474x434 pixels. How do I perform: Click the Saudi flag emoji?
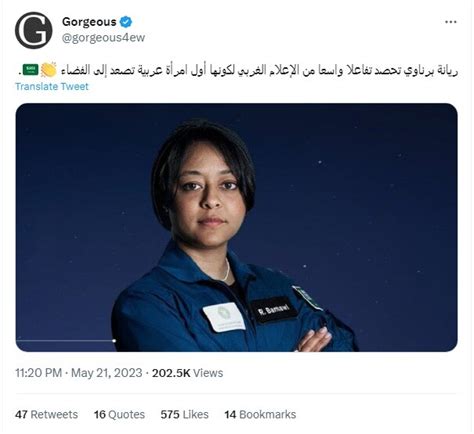pos(30,70)
